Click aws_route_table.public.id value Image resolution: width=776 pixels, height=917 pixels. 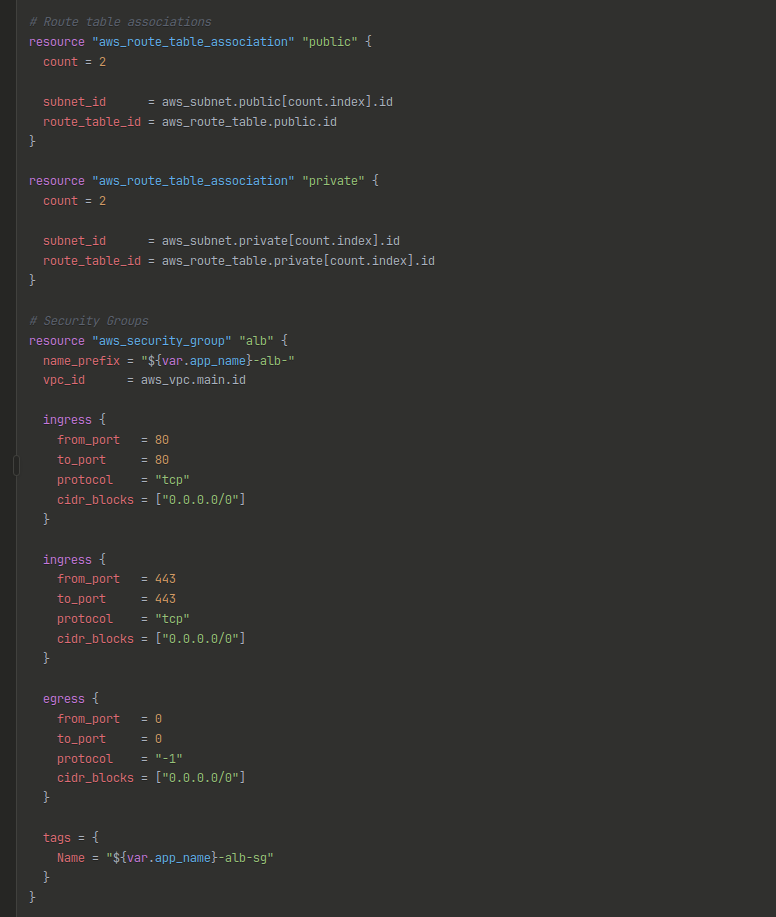click(x=249, y=122)
